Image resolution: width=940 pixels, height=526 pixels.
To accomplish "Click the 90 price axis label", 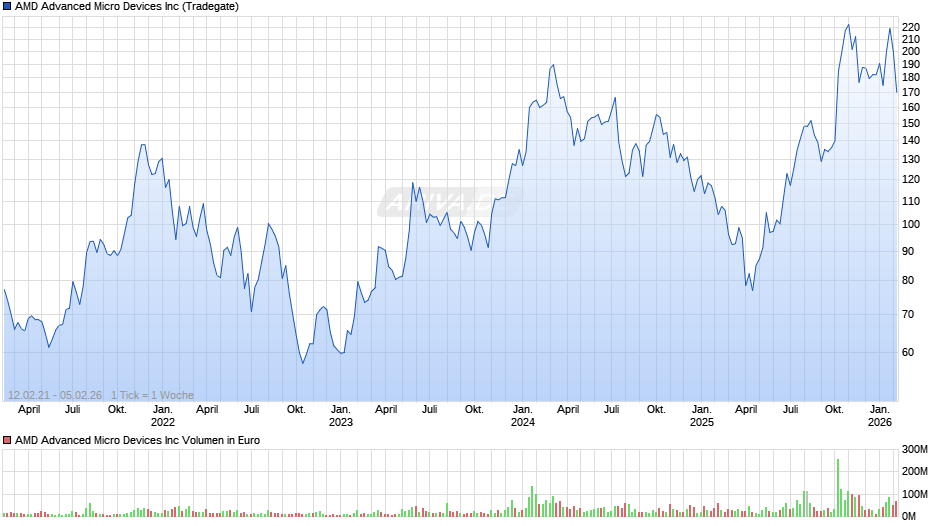I will (x=908, y=251).
